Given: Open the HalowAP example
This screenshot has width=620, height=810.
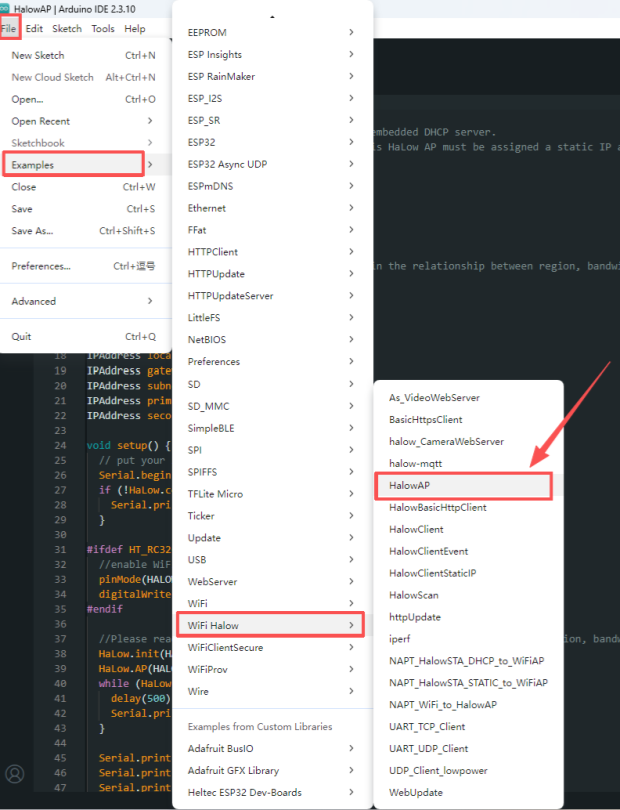Looking at the screenshot, I should coord(468,486).
